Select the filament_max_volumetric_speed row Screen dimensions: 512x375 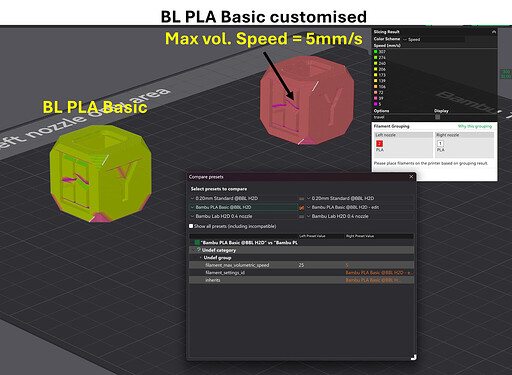pyautogui.click(x=302, y=265)
